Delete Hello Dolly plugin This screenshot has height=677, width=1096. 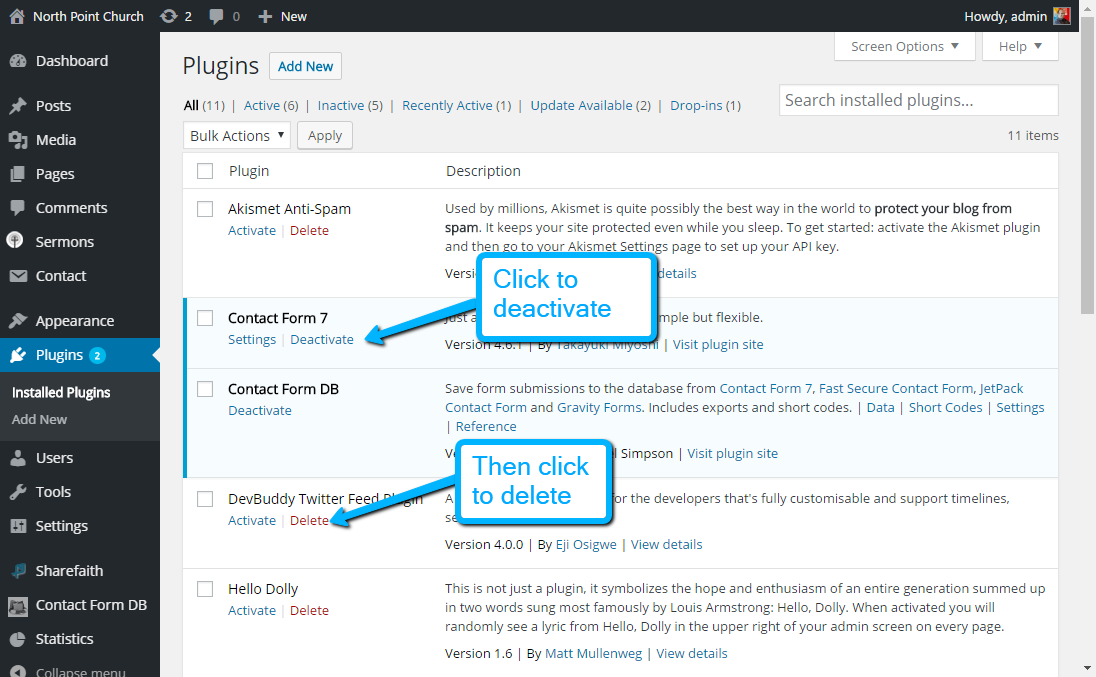click(x=309, y=611)
